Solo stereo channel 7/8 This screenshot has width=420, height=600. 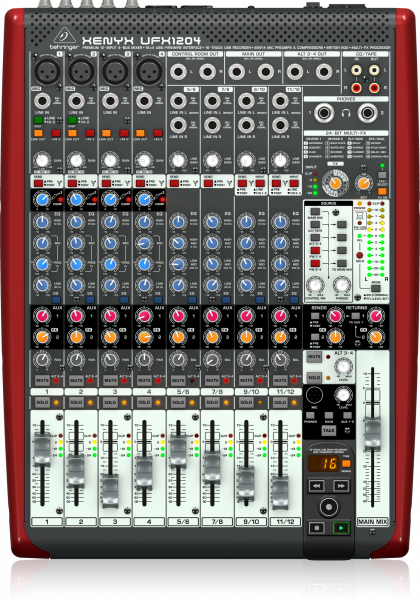pyautogui.click(x=212, y=402)
